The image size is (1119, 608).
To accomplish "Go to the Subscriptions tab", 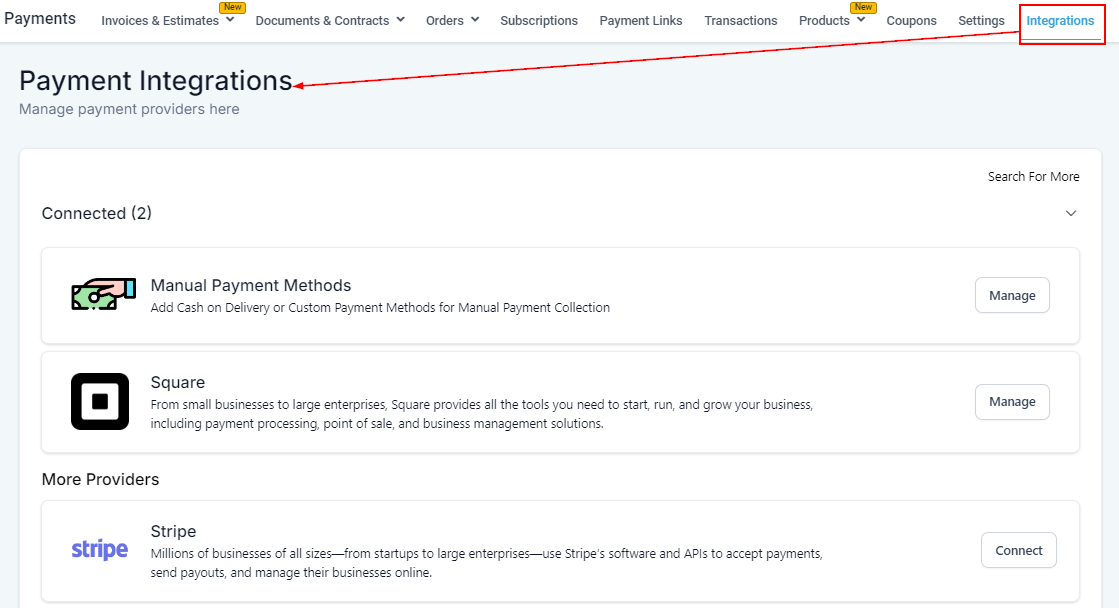I will (x=539, y=21).
